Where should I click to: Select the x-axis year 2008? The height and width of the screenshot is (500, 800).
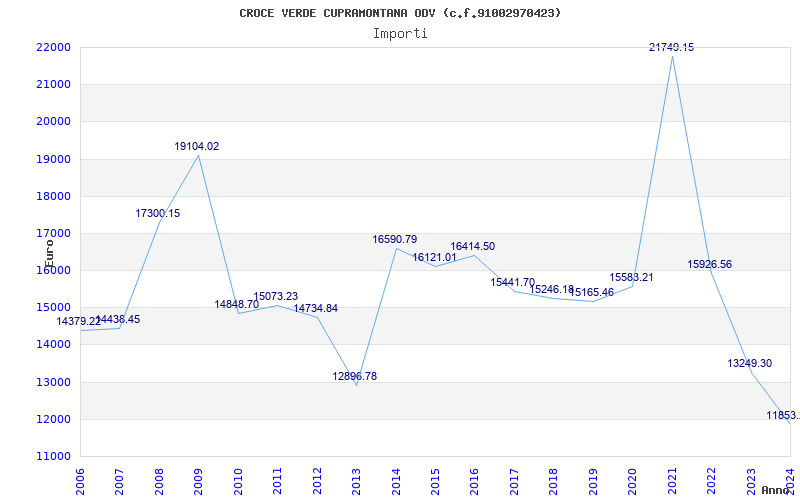point(159,482)
